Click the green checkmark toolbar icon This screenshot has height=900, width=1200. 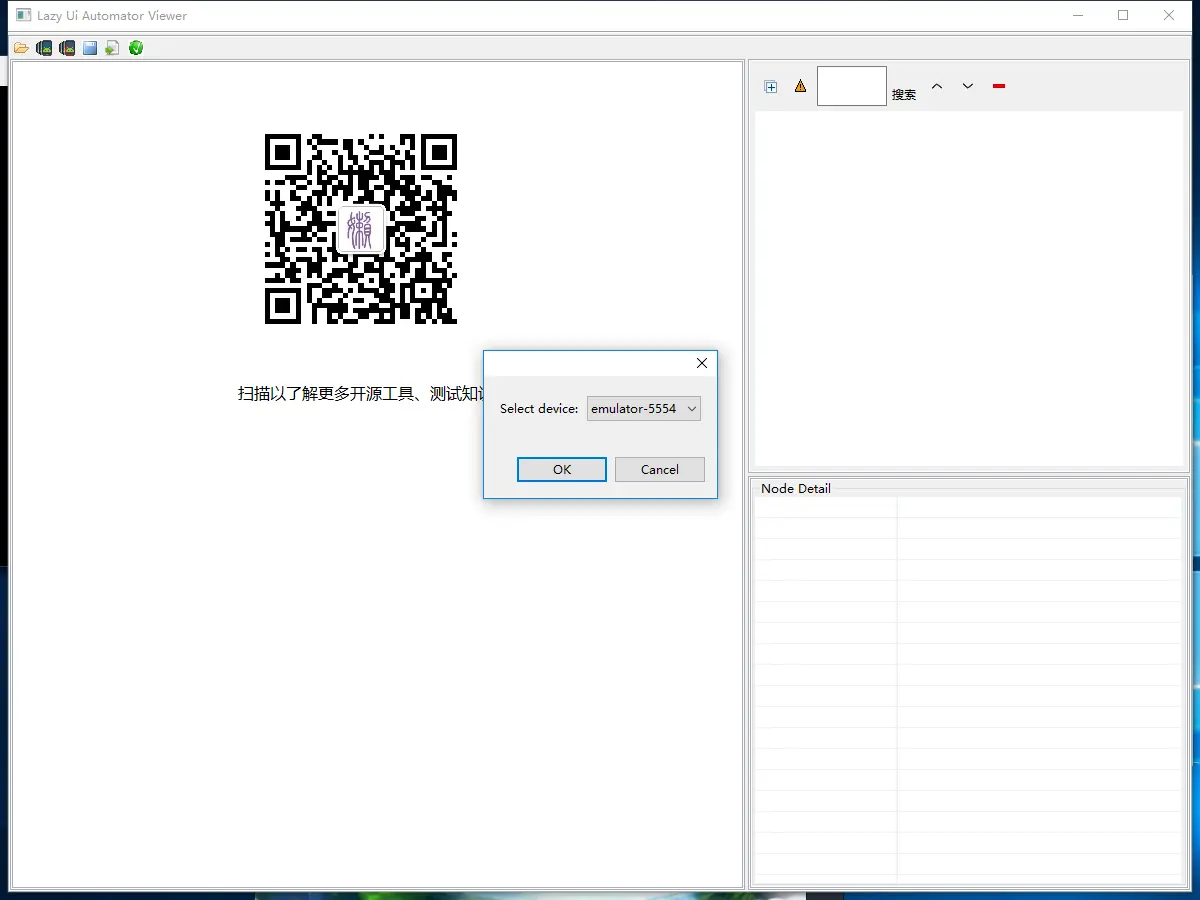pyautogui.click(x=136, y=48)
